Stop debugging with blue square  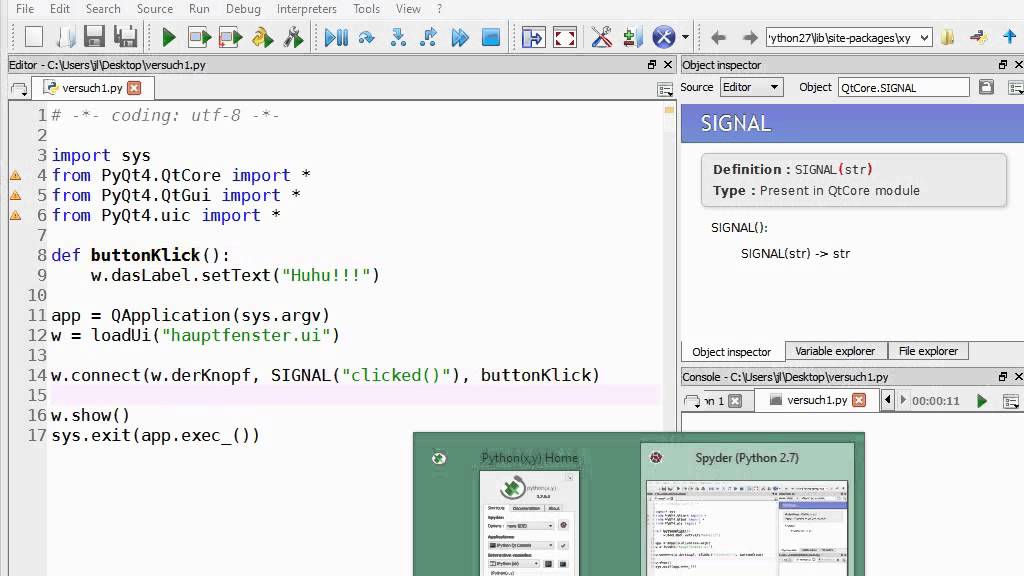(x=490, y=37)
